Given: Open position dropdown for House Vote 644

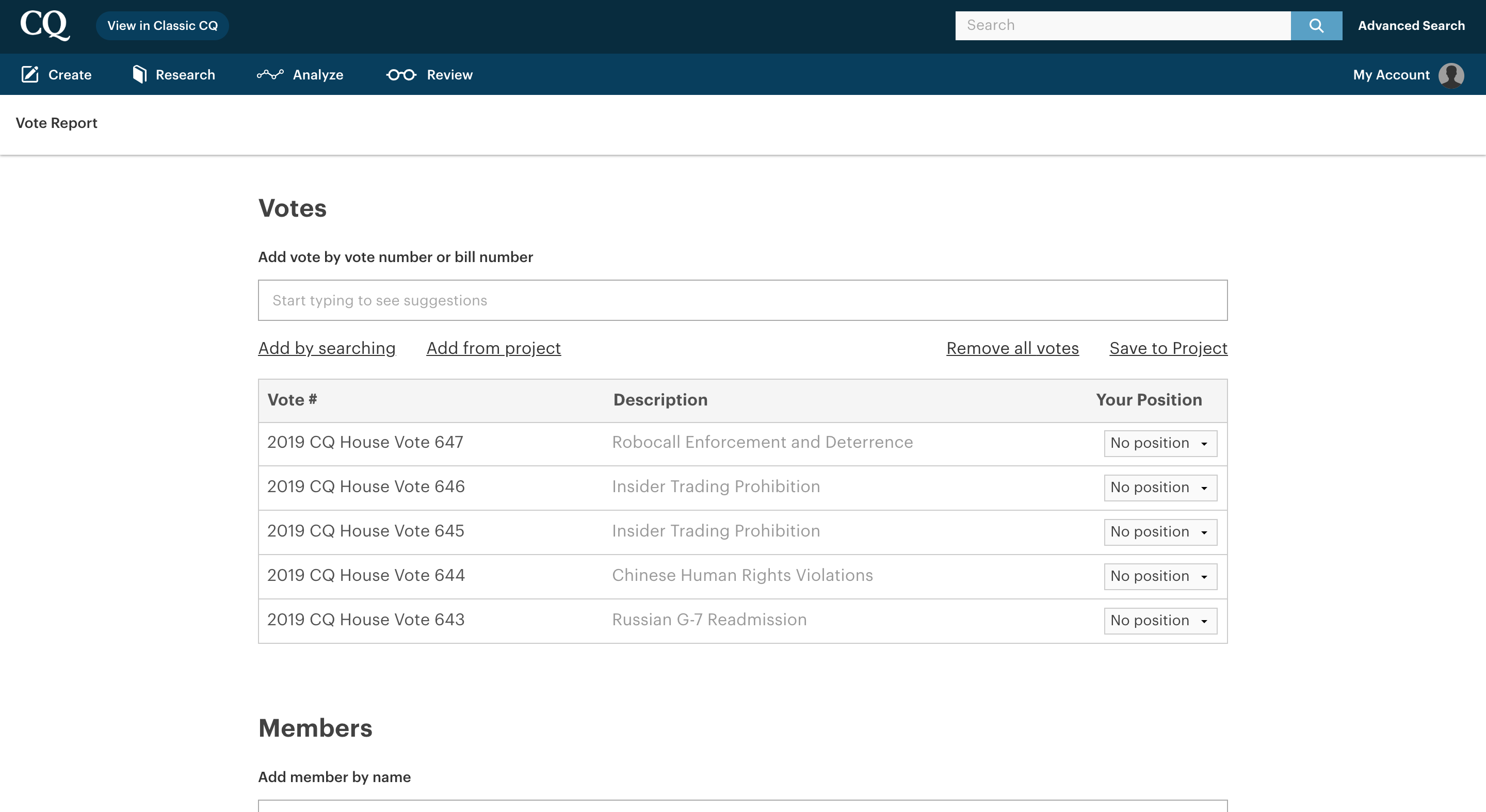Looking at the screenshot, I should coord(1160,576).
